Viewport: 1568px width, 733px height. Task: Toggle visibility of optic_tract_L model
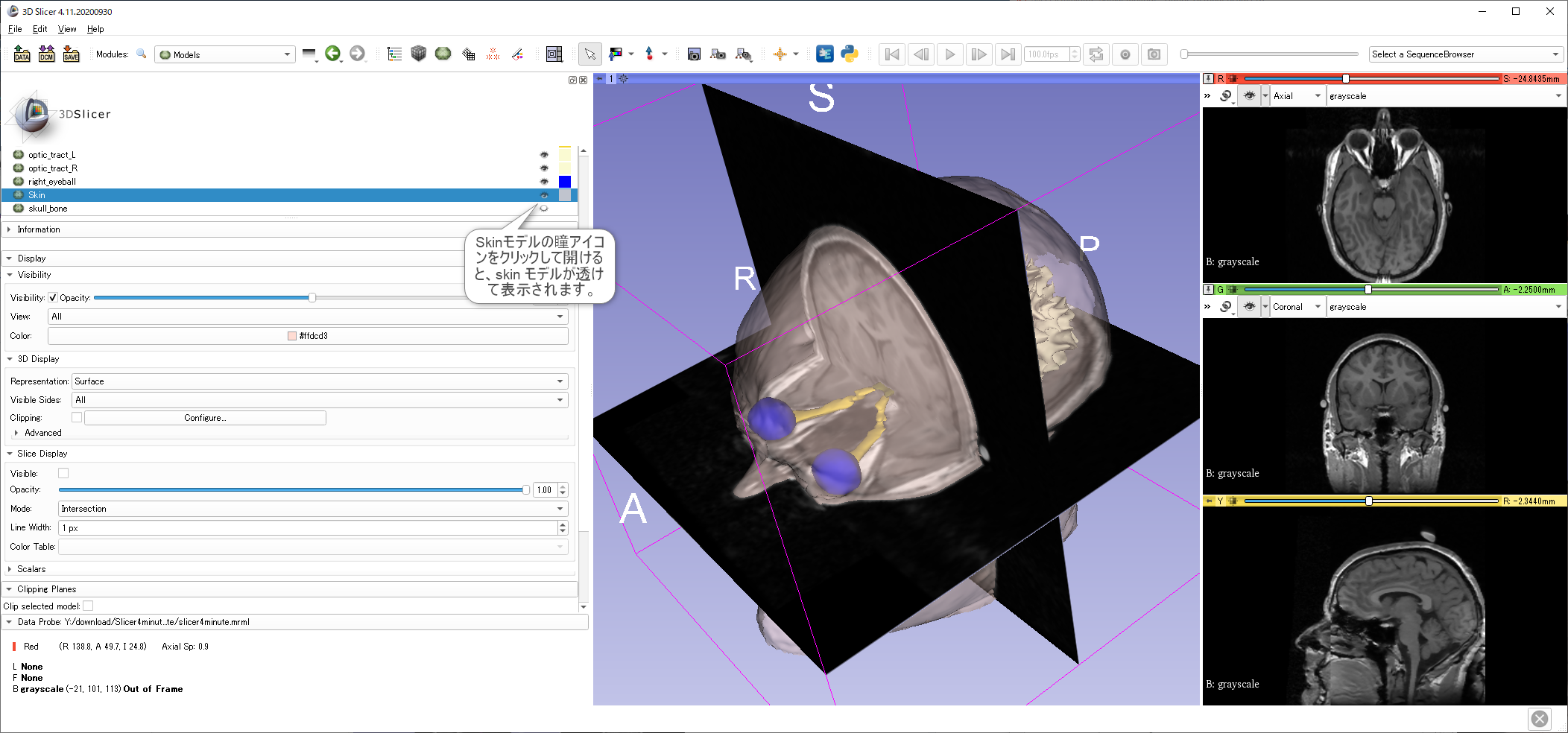pos(544,155)
